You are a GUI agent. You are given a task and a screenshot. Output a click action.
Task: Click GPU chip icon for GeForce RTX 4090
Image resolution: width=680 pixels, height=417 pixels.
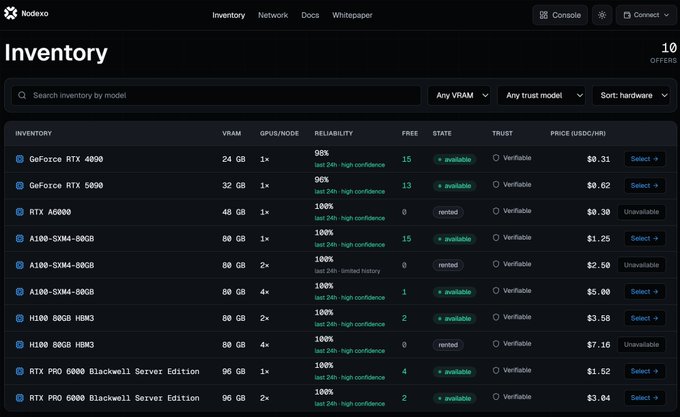(x=20, y=159)
